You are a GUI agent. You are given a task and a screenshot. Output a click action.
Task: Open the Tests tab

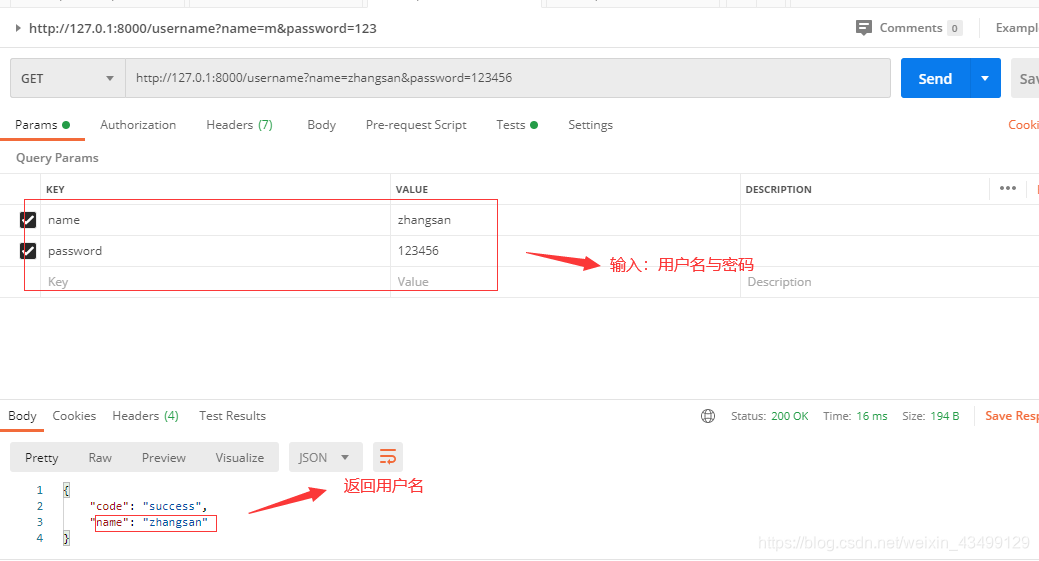click(517, 125)
